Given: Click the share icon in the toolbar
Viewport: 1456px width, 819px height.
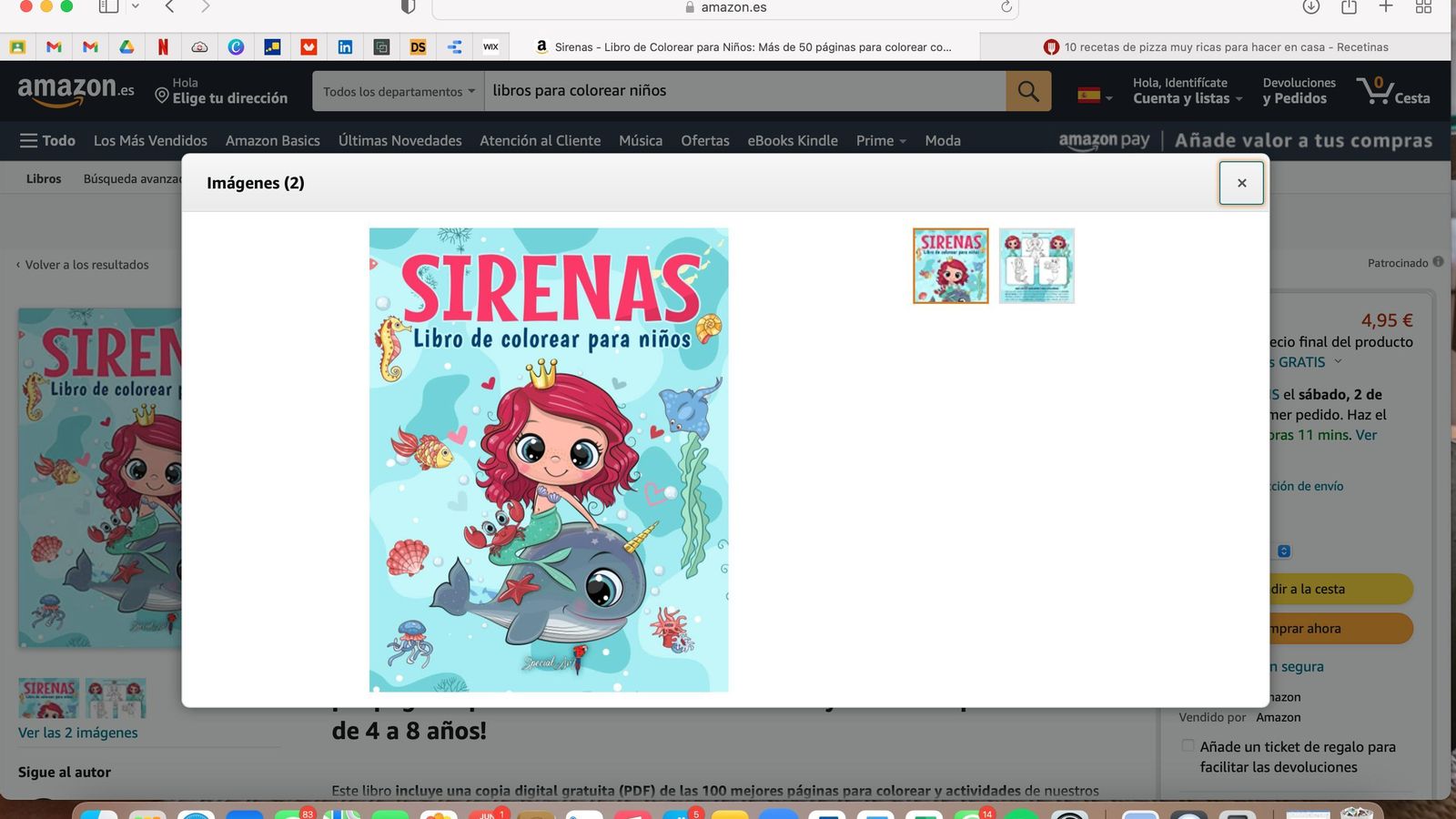Looking at the screenshot, I should pos(1349,7).
